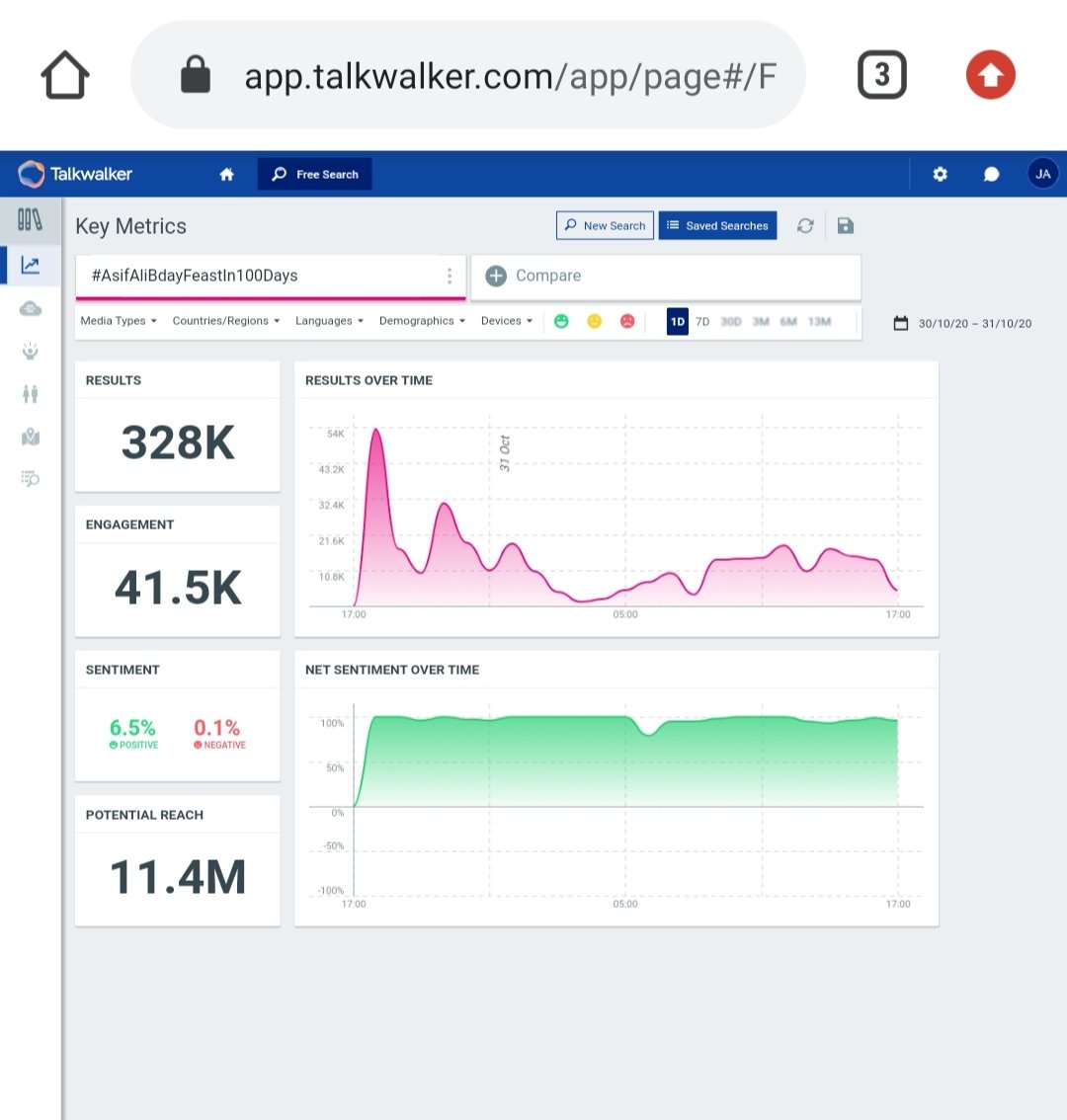
Task: Expand the Languages dropdown
Action: point(329,321)
